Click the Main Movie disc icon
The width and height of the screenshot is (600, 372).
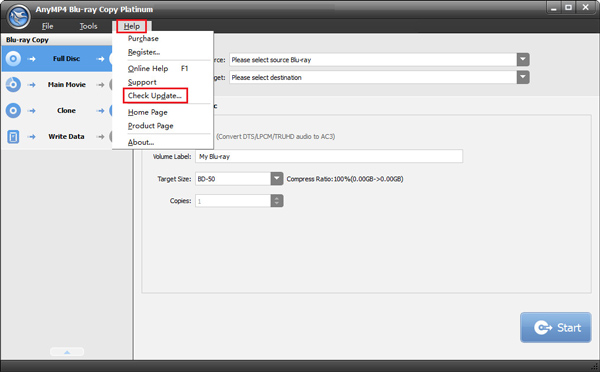(13, 85)
